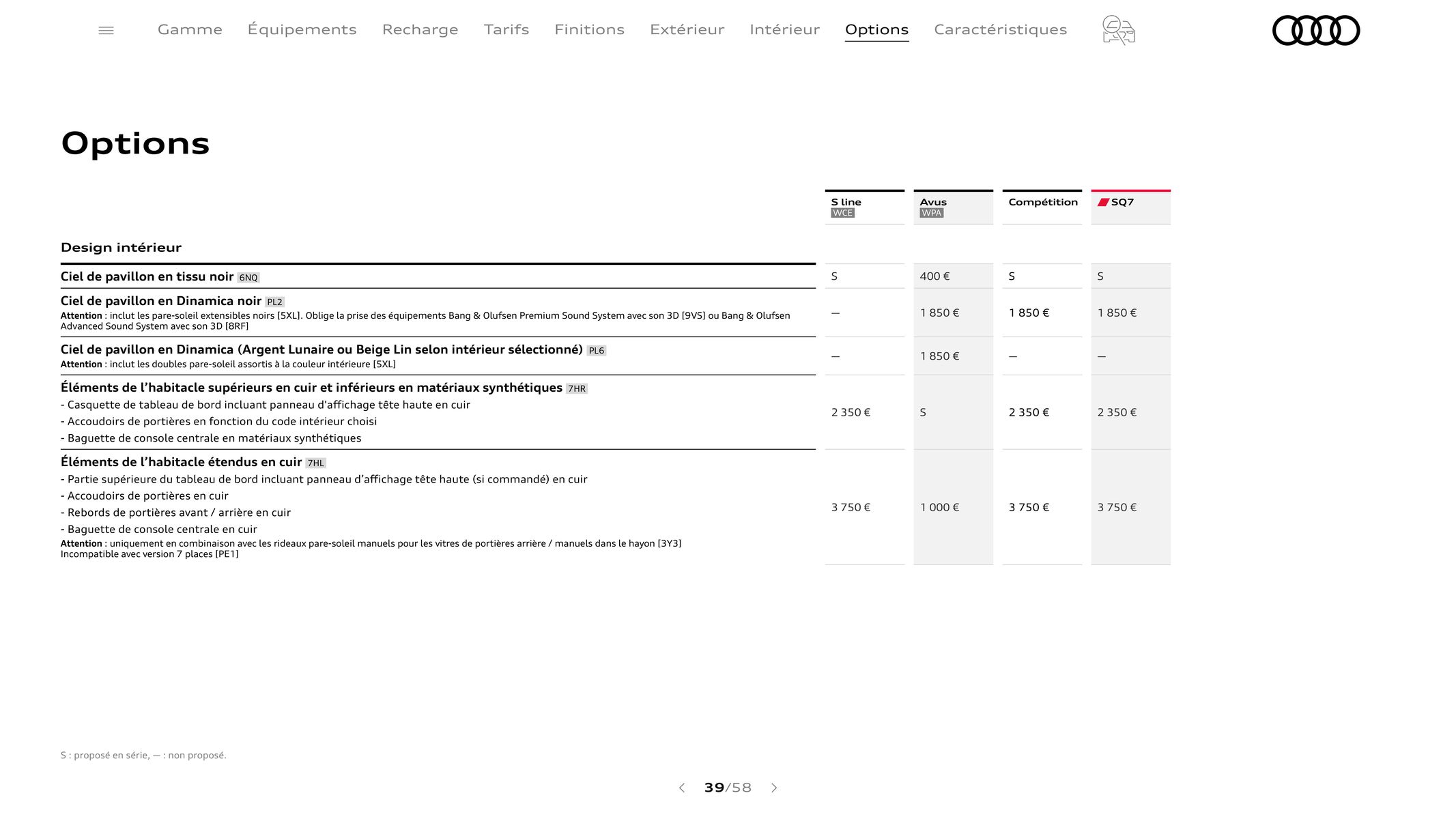Click the WCE code badge
The image size is (1456, 819).
[842, 213]
